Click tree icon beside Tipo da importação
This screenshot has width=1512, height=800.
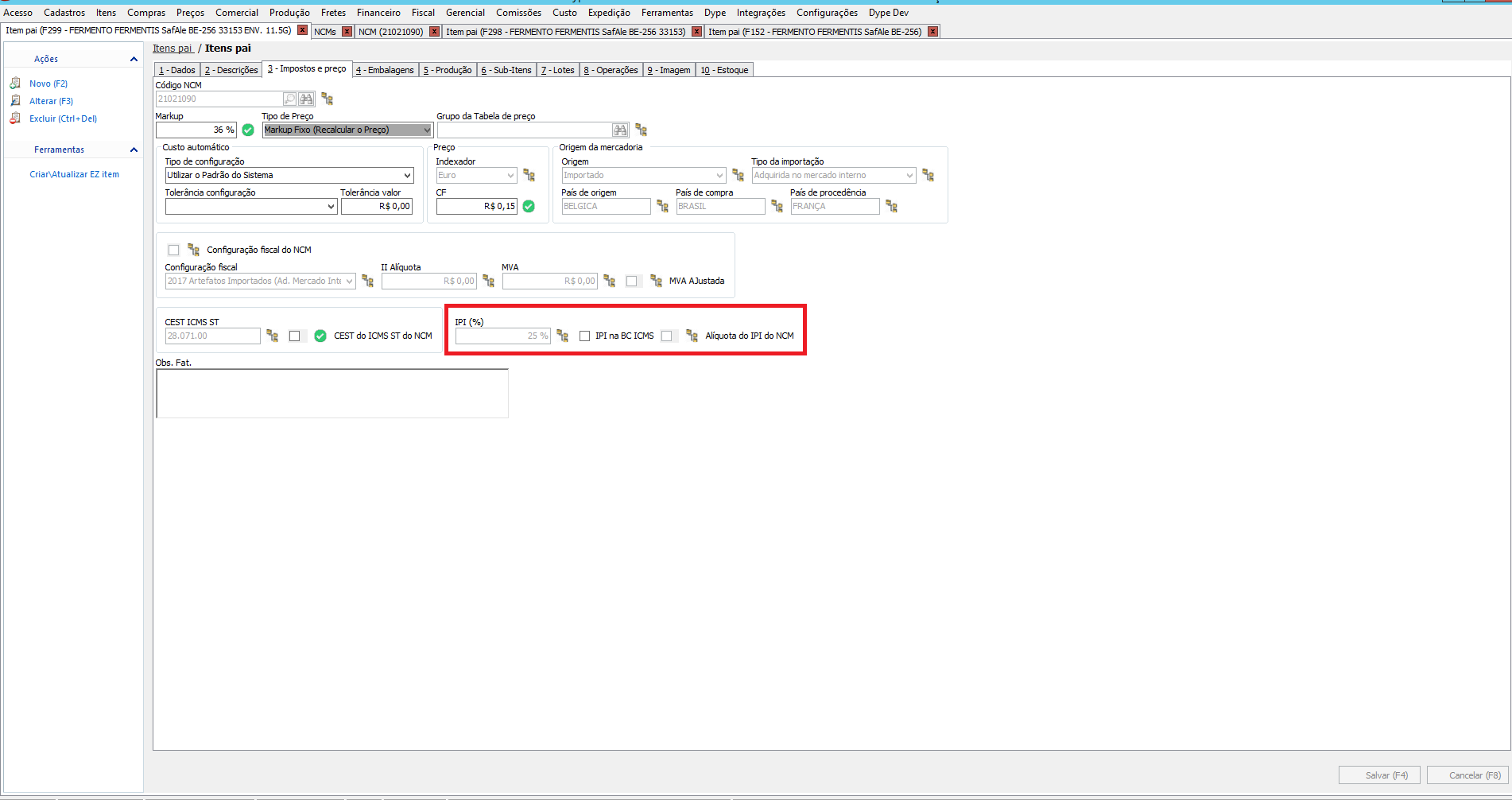pyautogui.click(x=928, y=176)
